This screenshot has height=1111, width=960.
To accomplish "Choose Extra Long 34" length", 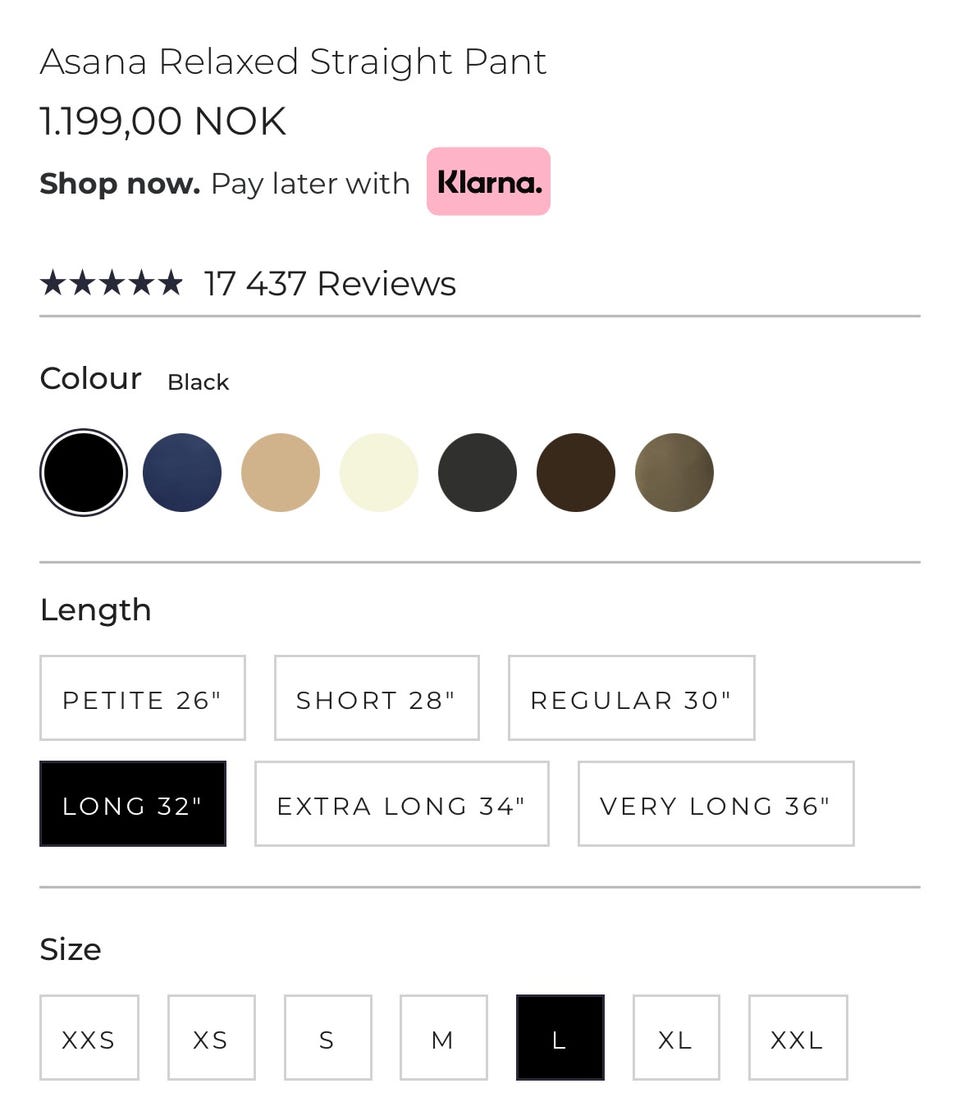I will click(401, 805).
